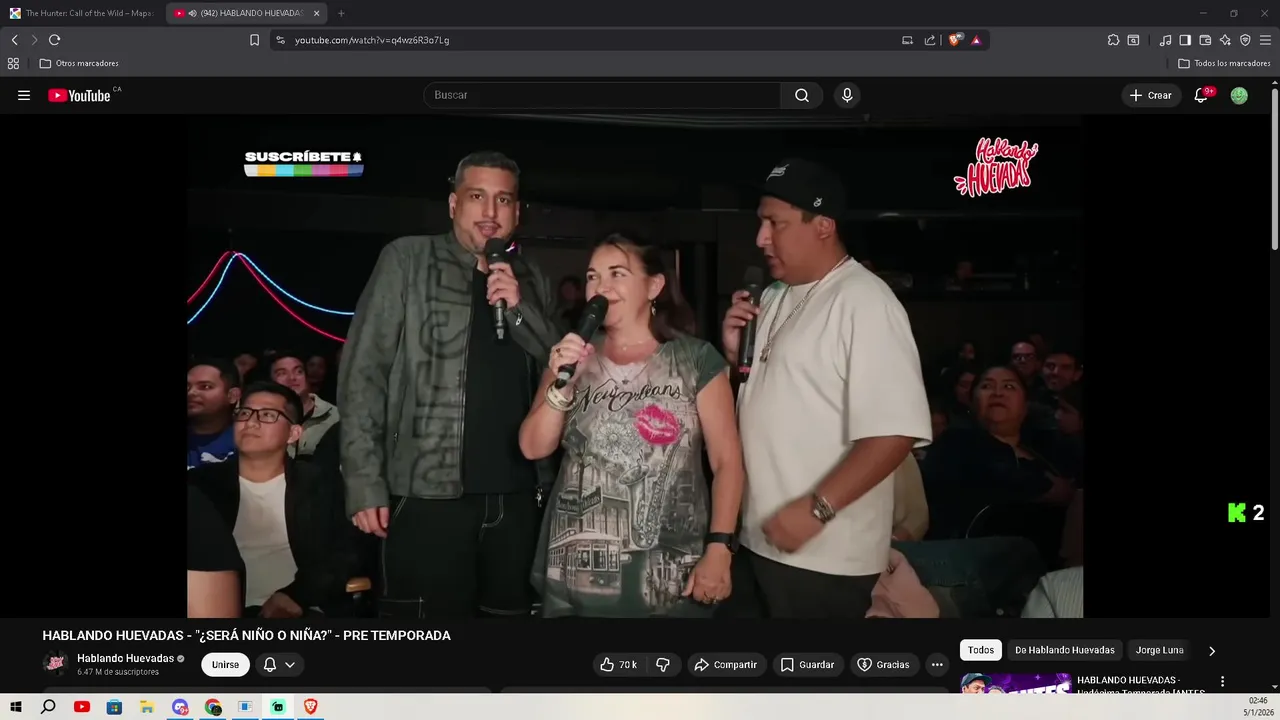Install or cast page icon in address bar
Screen dimensions: 1280x720
pos(907,40)
